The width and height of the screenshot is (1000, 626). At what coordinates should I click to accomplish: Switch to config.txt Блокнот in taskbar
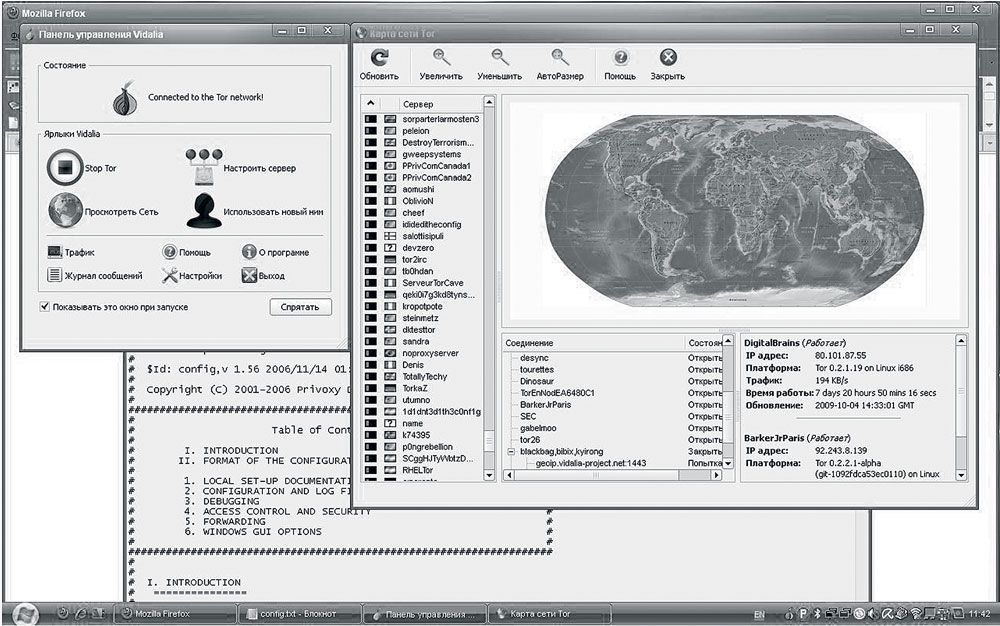point(297,613)
